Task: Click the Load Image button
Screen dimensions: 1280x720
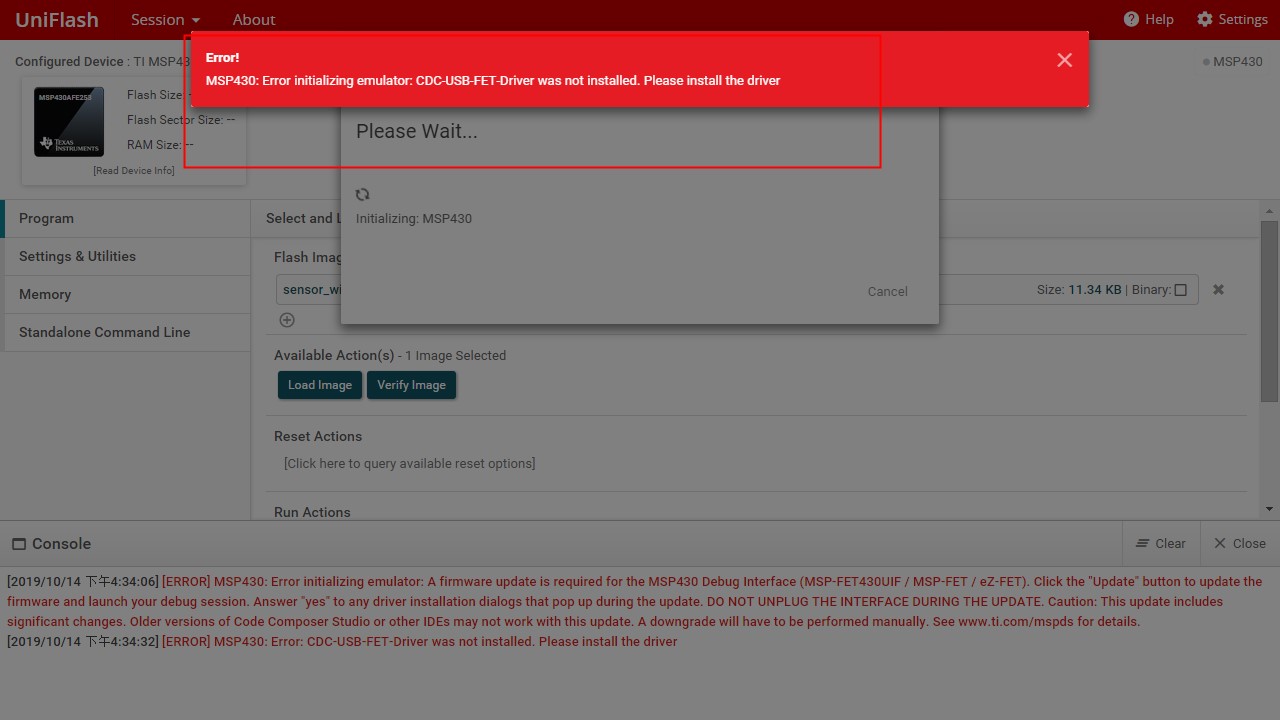Action: point(320,385)
